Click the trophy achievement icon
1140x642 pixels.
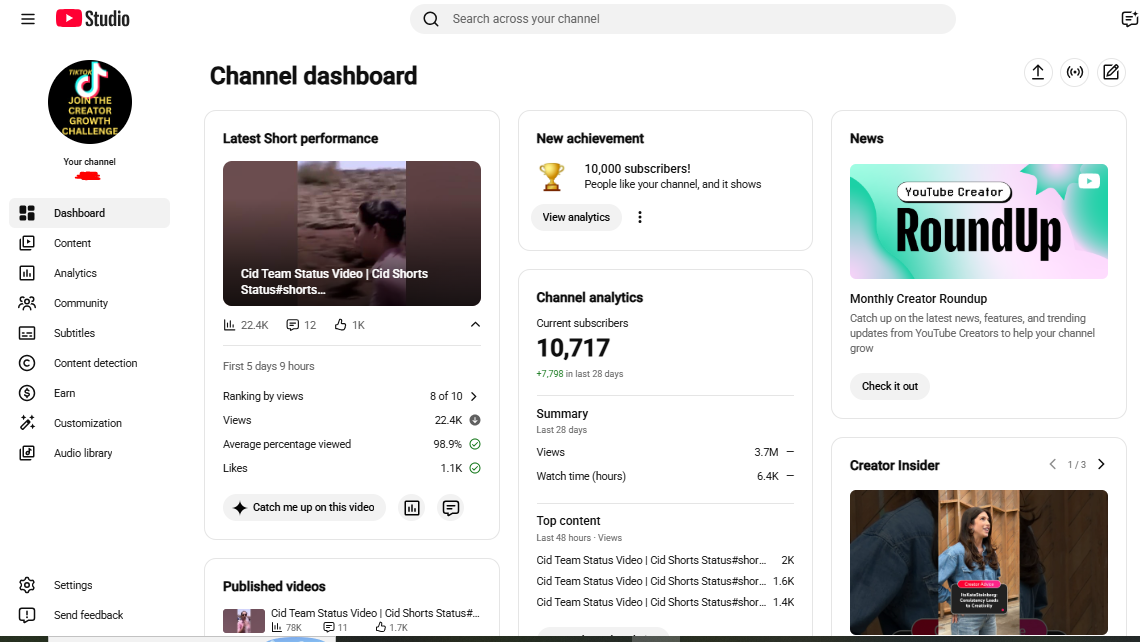click(552, 177)
